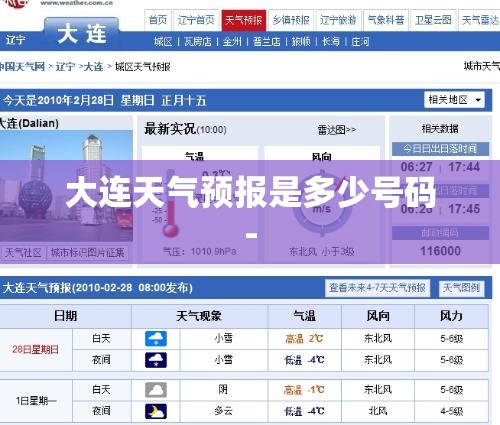The height and width of the screenshot is (425, 500).
Task: Switch to the 辽宁首页 tab
Action: [x=196, y=20]
